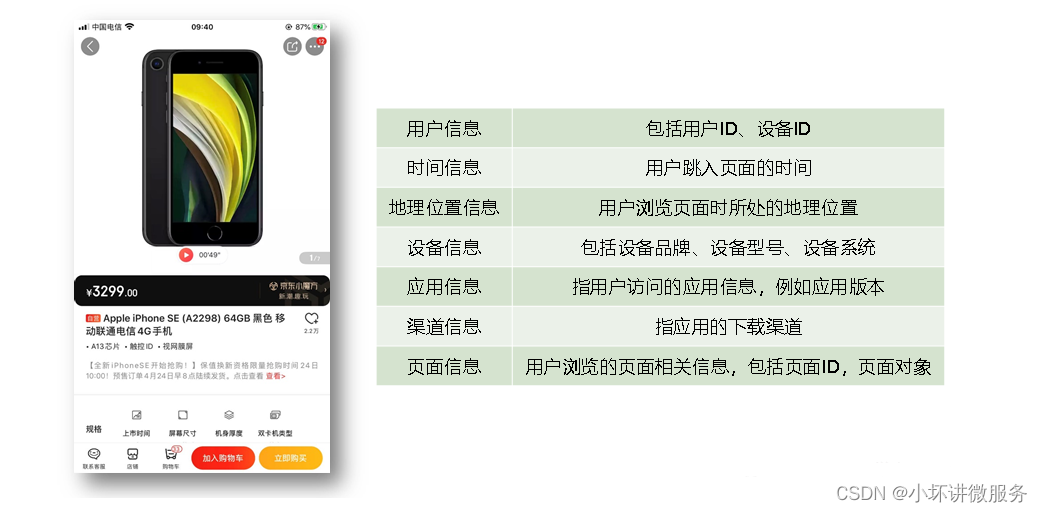
Task: Select the 时间信息 table cell
Action: coord(444,168)
